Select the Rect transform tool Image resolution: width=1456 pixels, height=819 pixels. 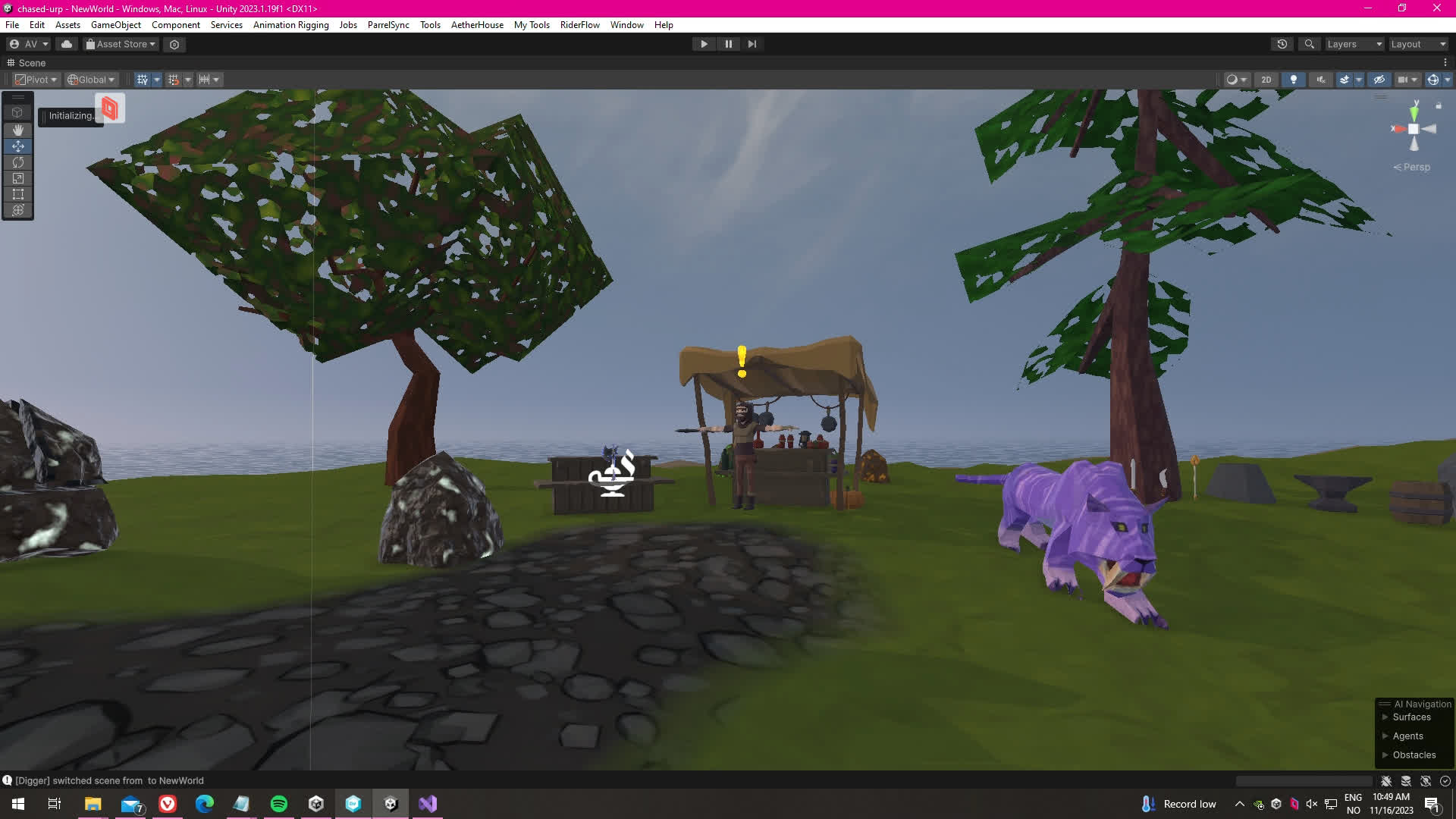[17, 194]
